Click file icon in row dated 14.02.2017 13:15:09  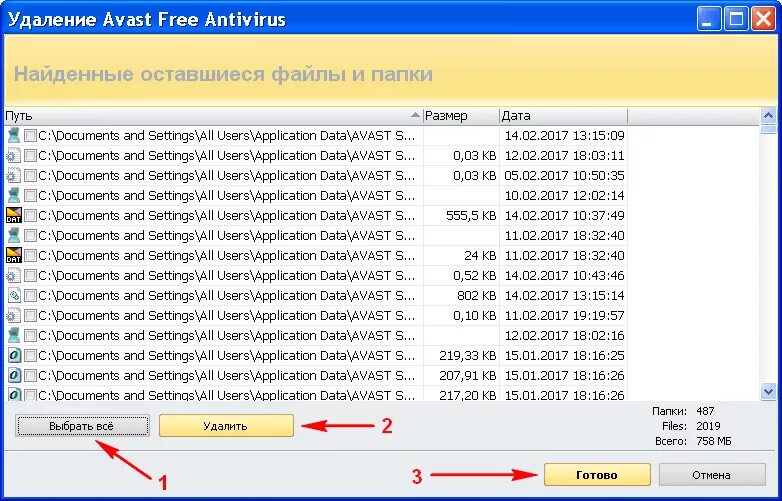point(13,136)
